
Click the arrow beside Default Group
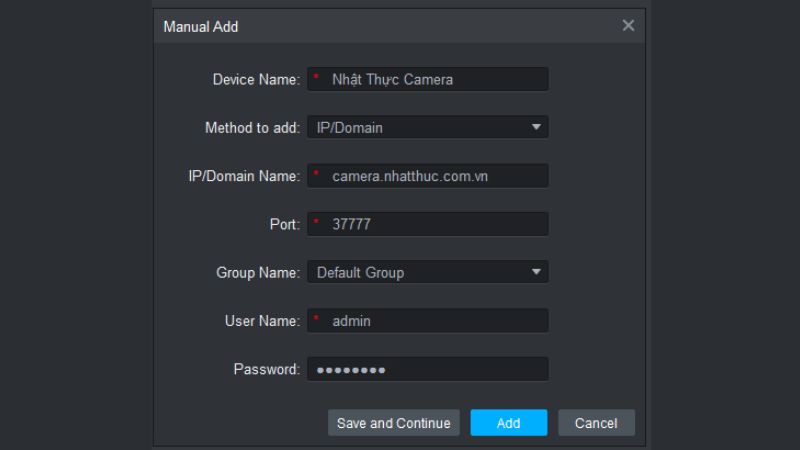click(536, 272)
